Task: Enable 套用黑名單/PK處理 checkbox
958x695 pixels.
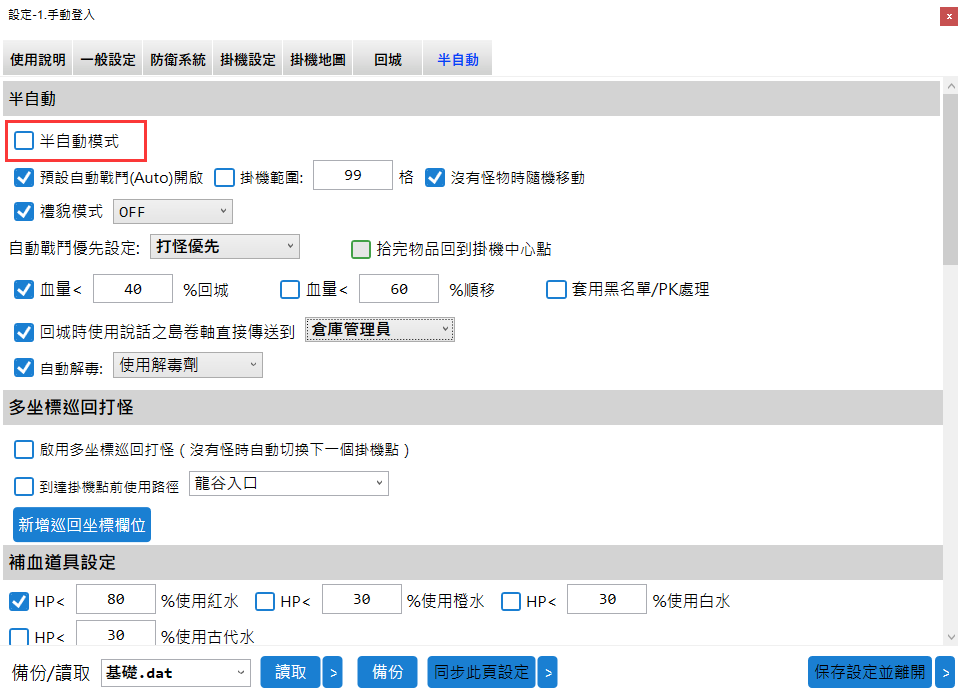Action: [556, 290]
